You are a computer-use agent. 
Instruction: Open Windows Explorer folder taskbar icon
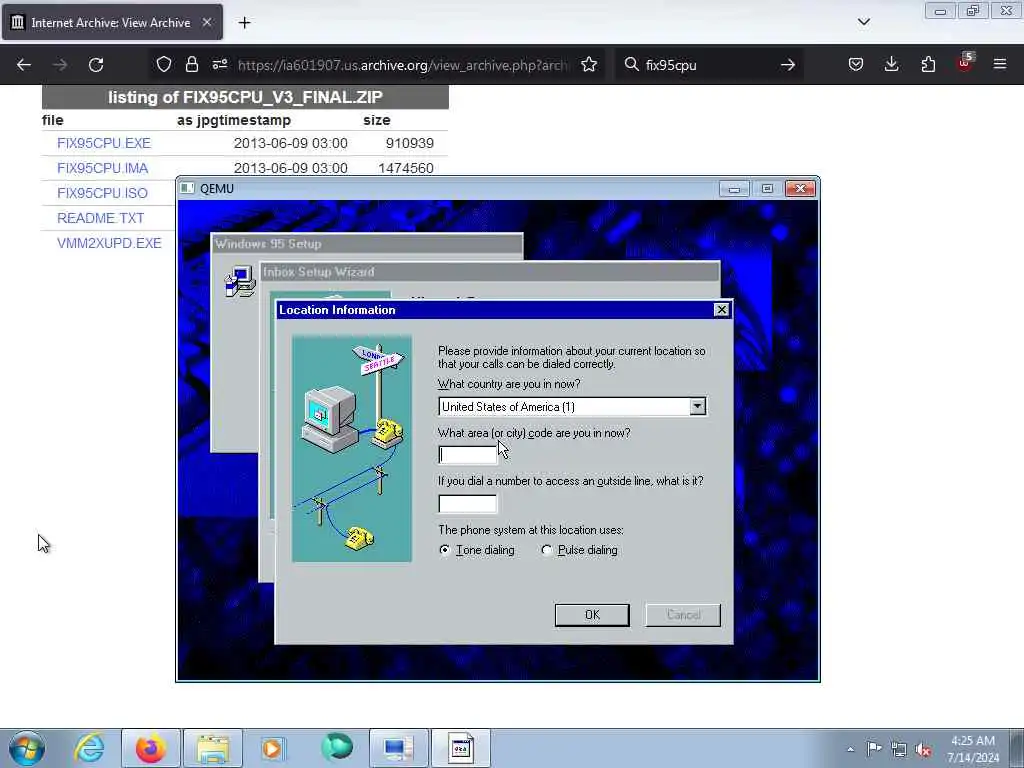(213, 748)
